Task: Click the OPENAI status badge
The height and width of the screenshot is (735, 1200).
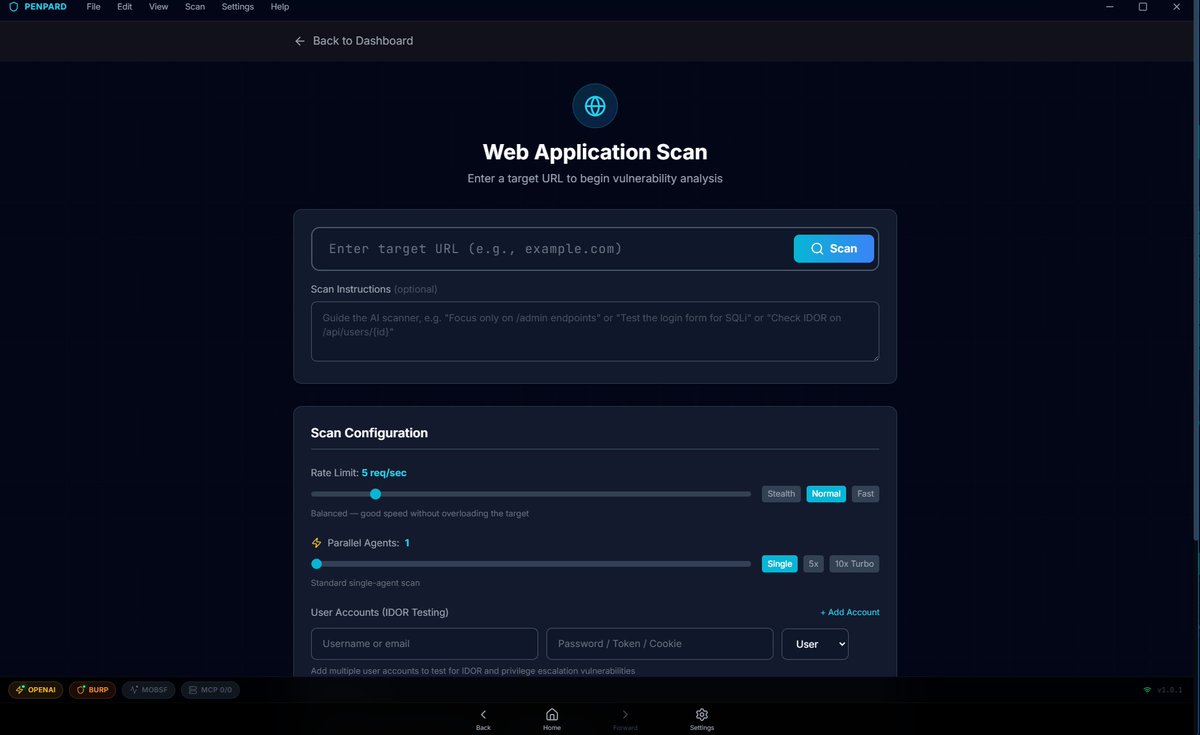Action: (x=36, y=690)
